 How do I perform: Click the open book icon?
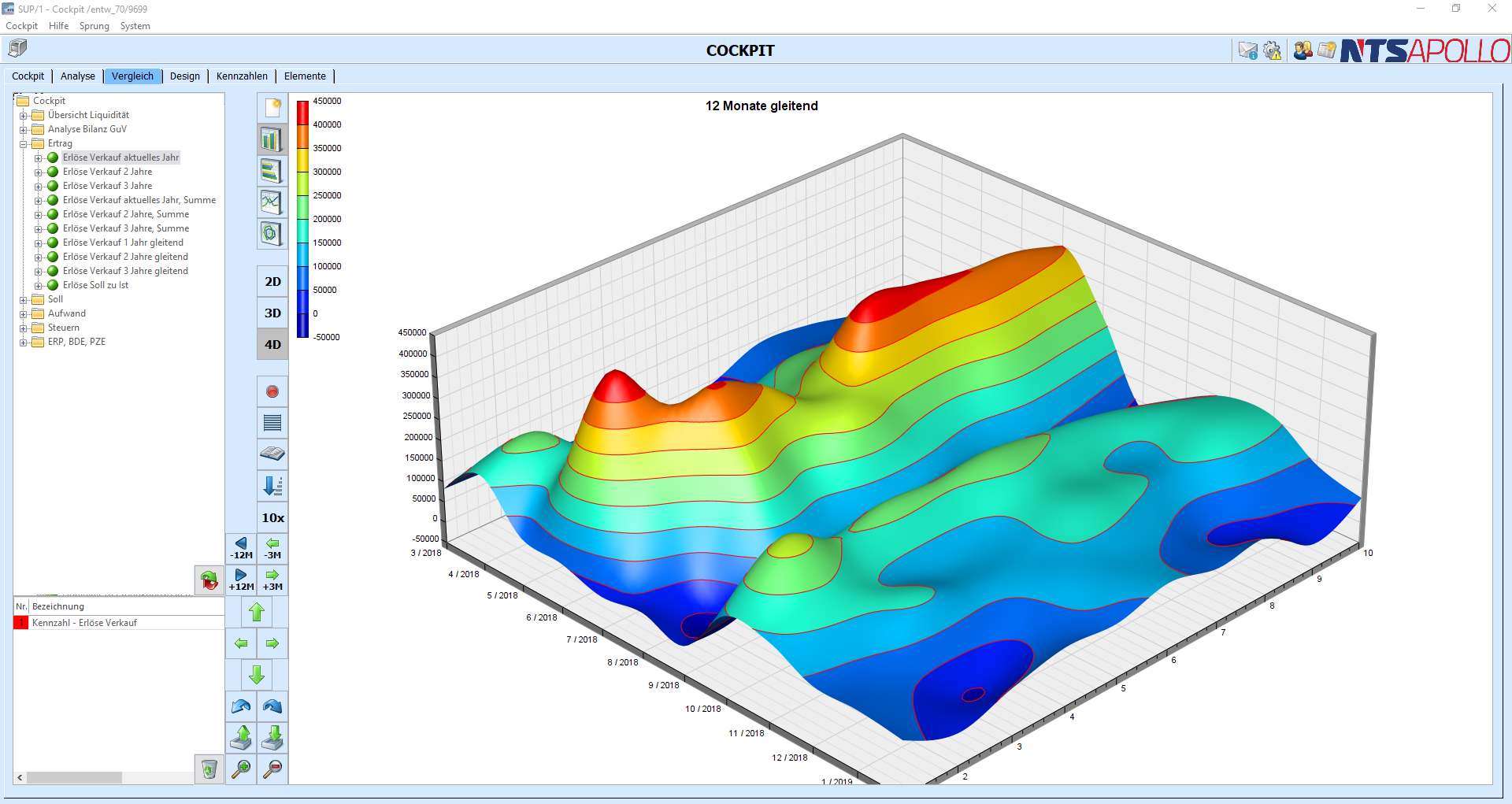[272, 454]
